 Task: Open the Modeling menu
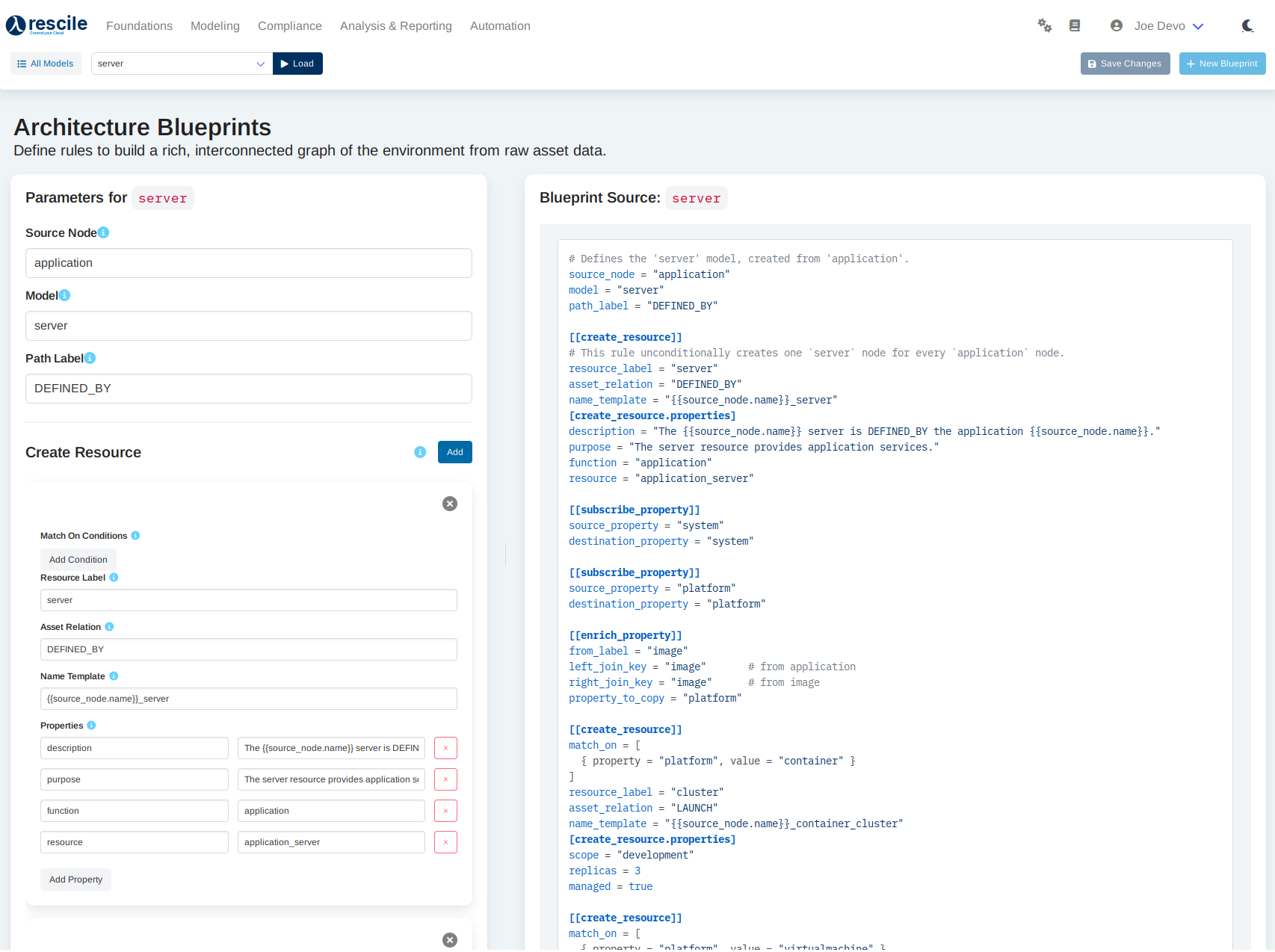pos(214,26)
